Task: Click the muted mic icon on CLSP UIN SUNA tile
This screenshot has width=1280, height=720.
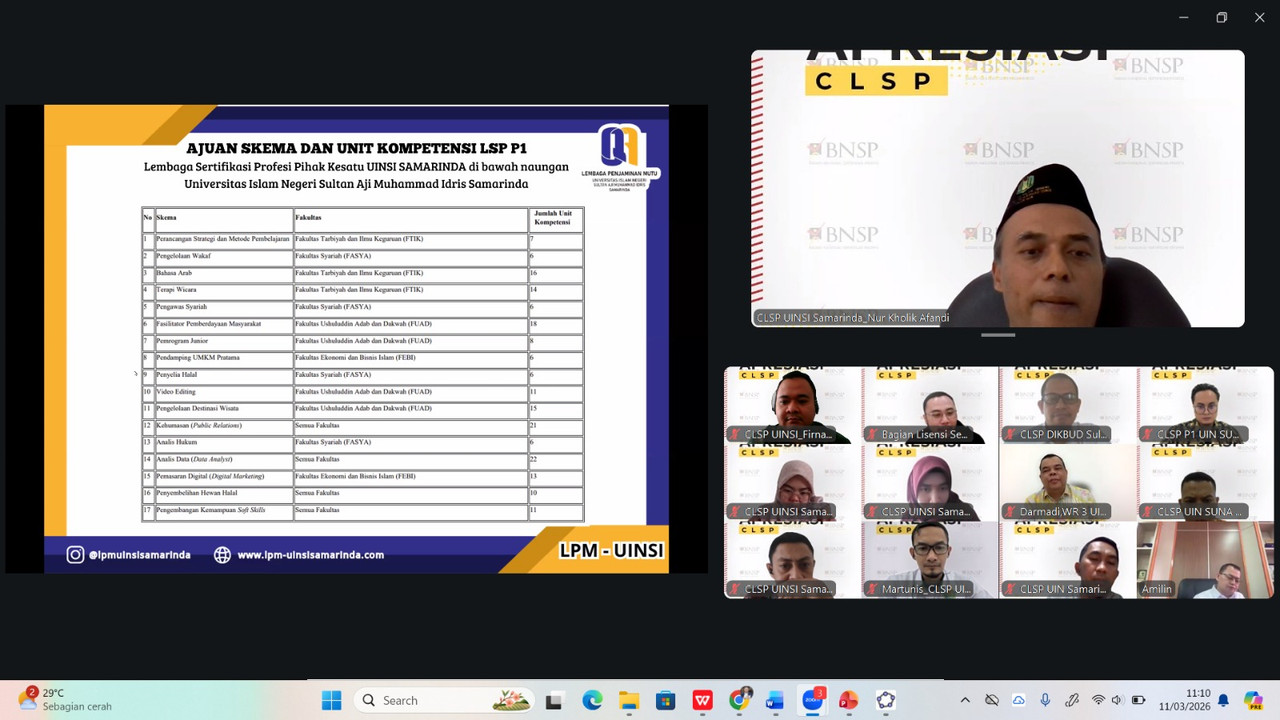Action: (1148, 511)
